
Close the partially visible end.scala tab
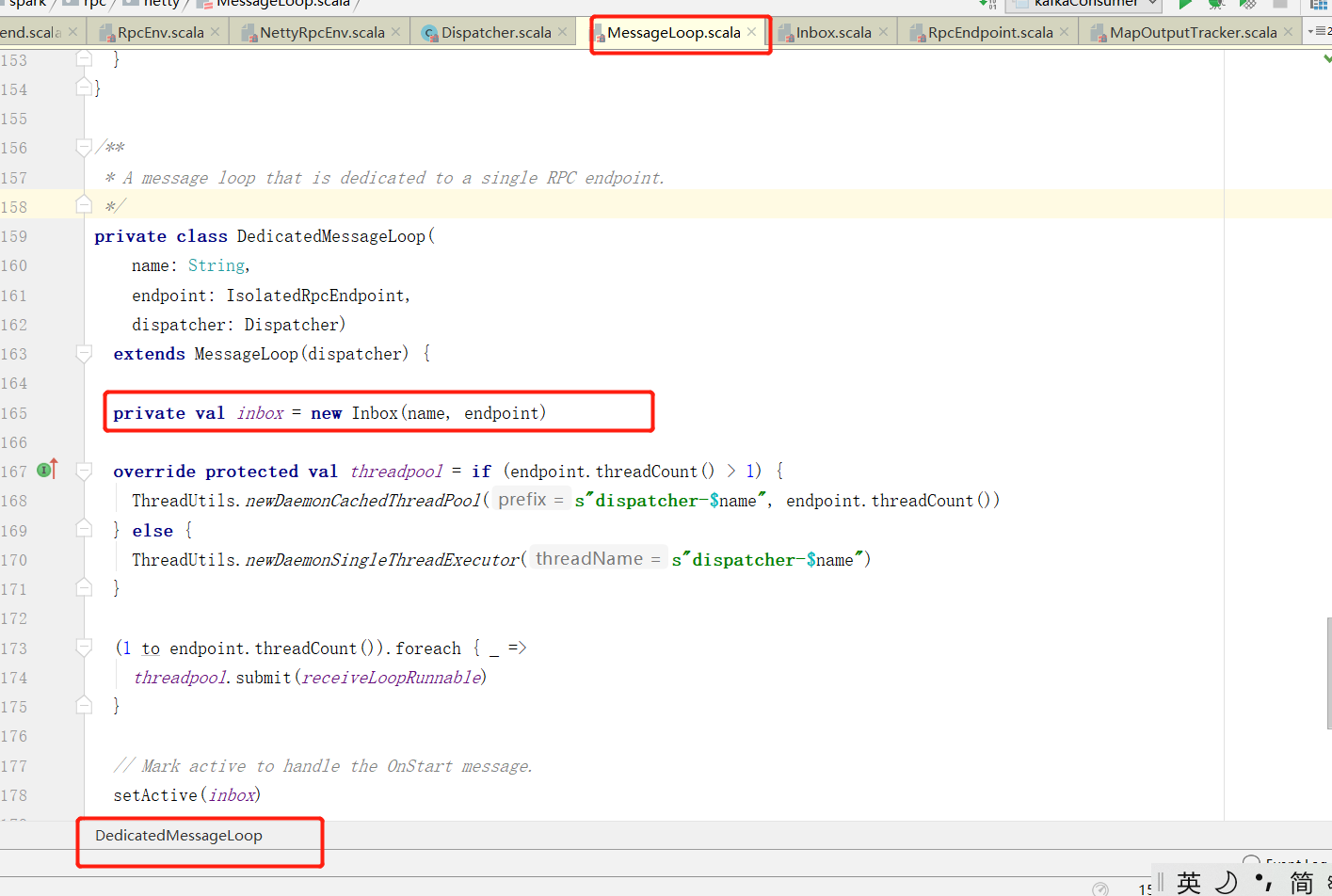pos(73,32)
